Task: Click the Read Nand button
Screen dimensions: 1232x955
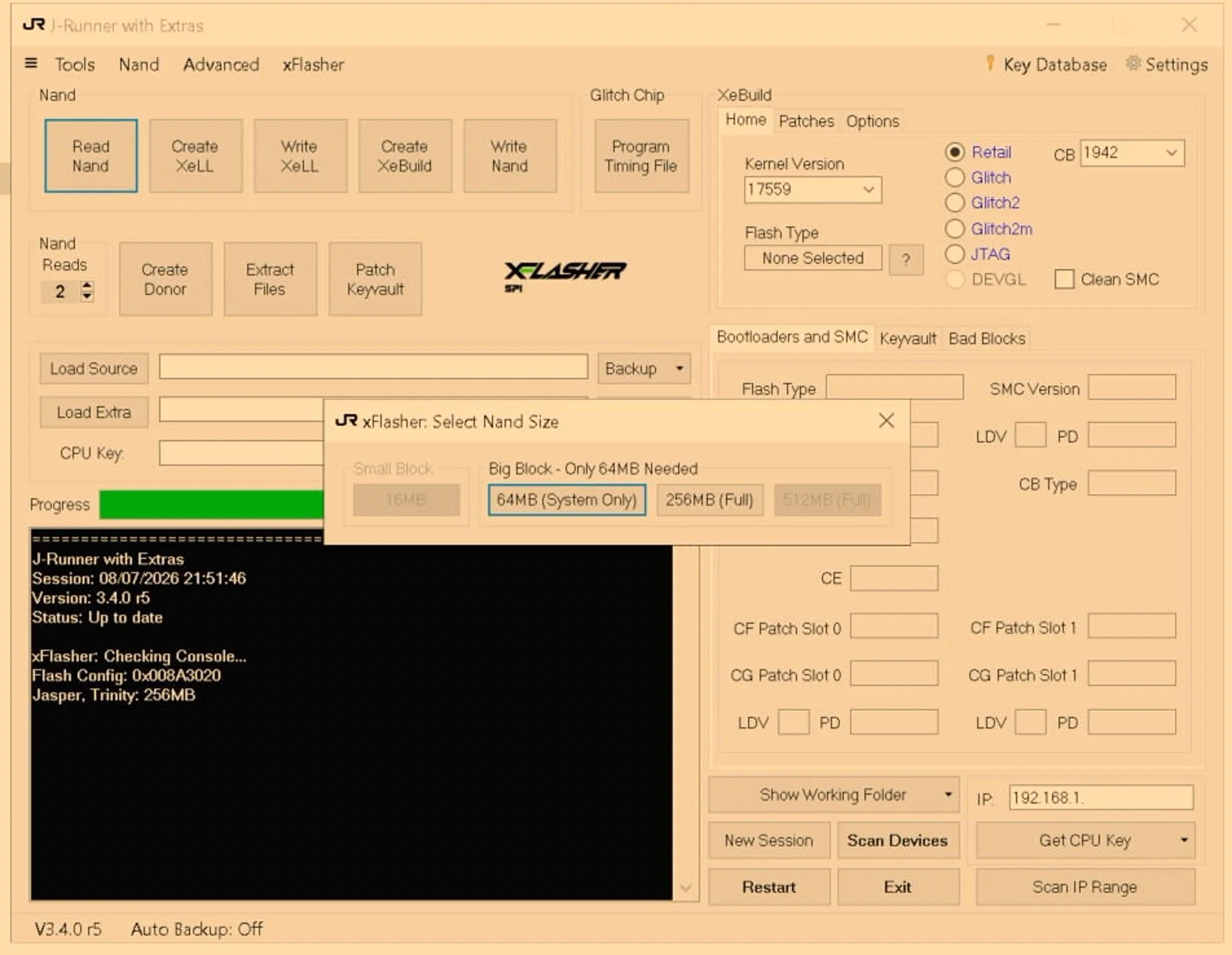Action: (91, 156)
